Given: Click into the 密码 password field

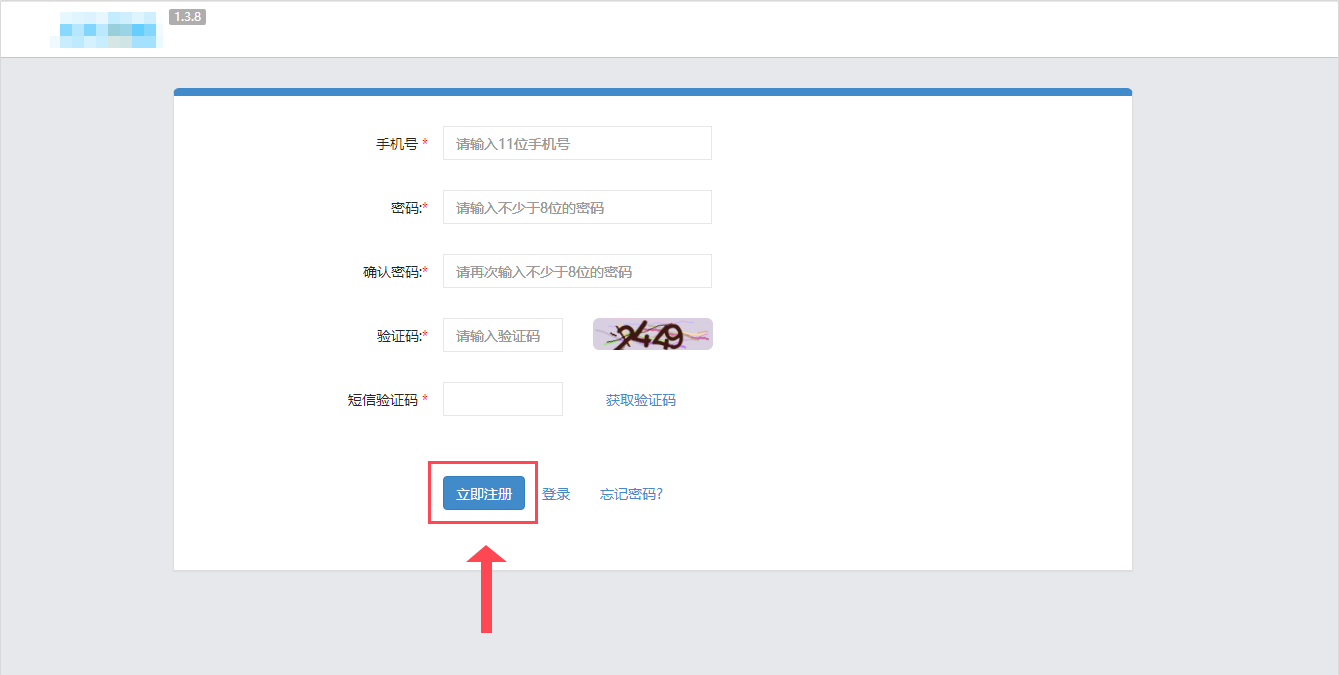Looking at the screenshot, I should pos(577,207).
